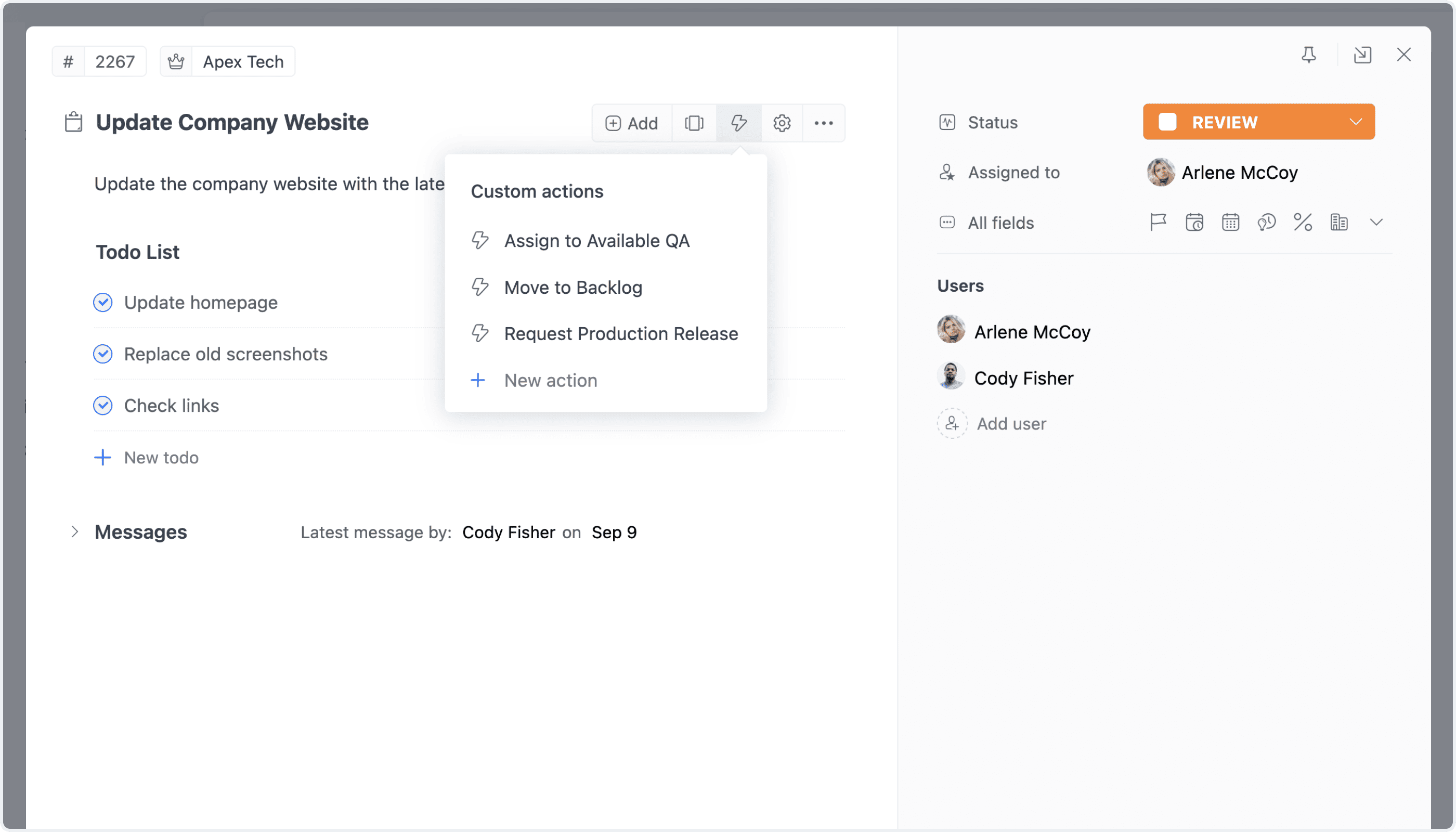Click the flag field icon
The image size is (1456, 832).
(1158, 222)
